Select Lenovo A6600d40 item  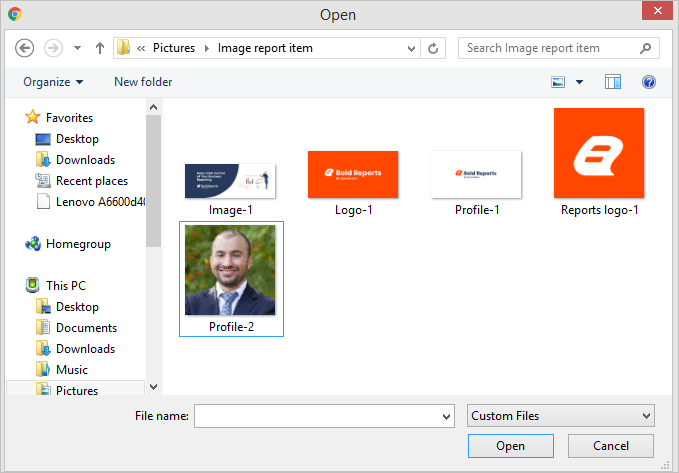coord(100,202)
